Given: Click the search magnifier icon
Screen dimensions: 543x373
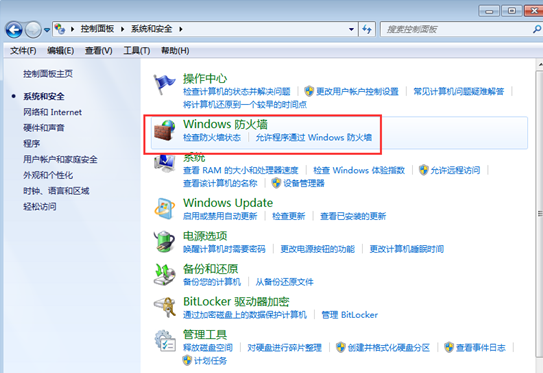Looking at the screenshot, I should click(537, 29).
